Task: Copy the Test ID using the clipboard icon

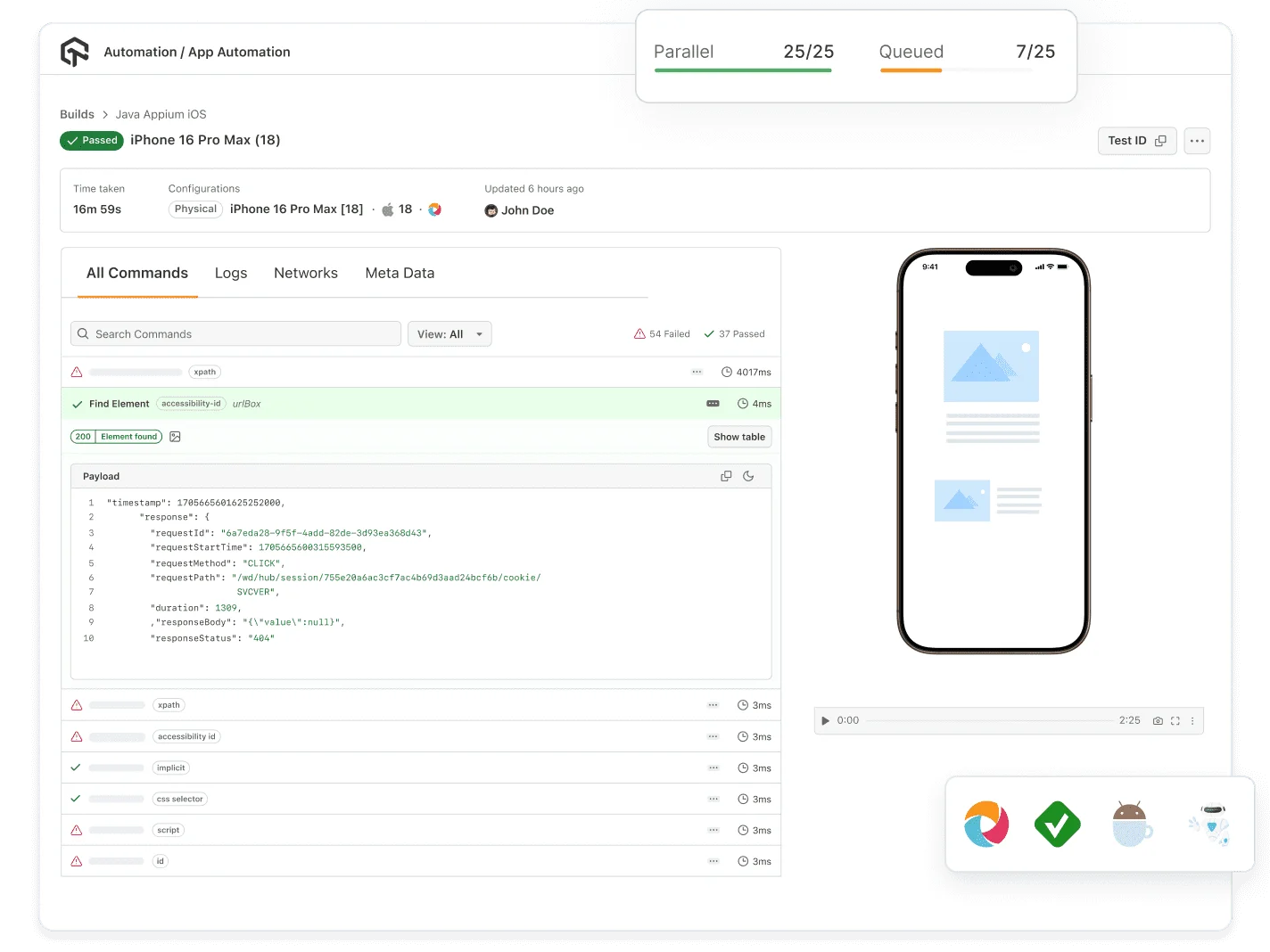Action: pyautogui.click(x=1161, y=141)
